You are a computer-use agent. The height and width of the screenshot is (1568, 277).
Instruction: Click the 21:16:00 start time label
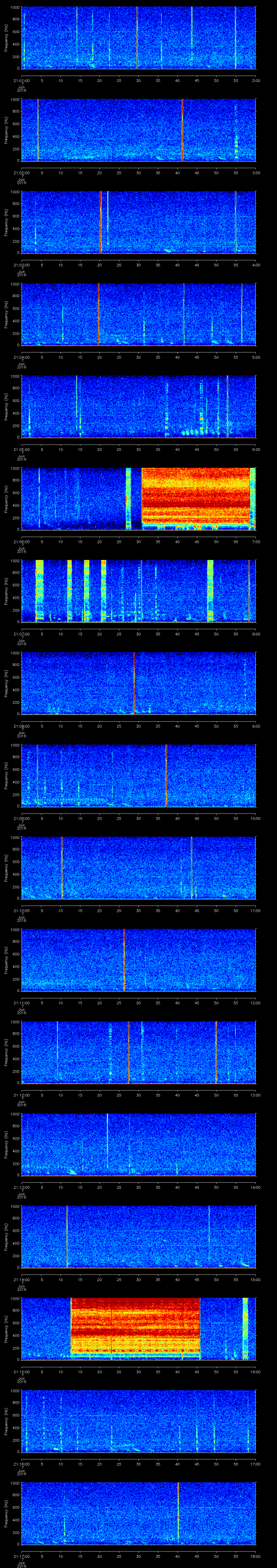click(21, 1463)
